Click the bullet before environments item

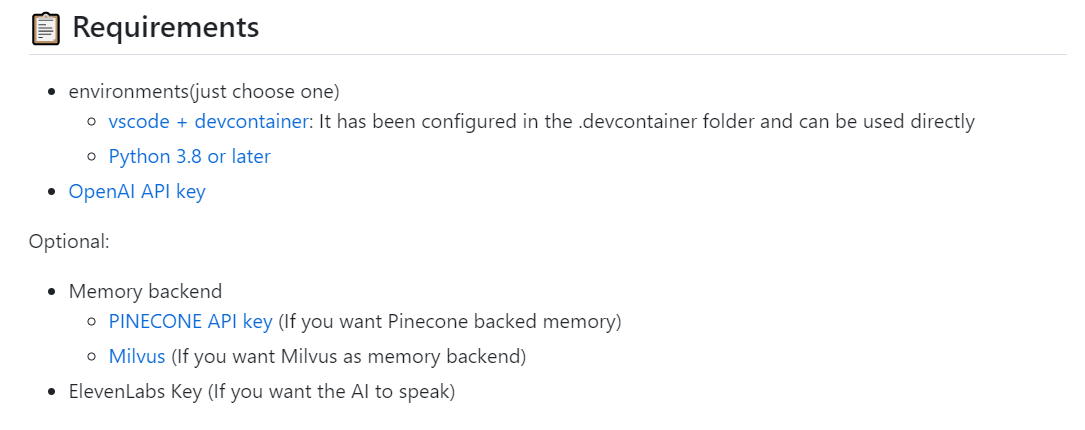tap(52, 93)
